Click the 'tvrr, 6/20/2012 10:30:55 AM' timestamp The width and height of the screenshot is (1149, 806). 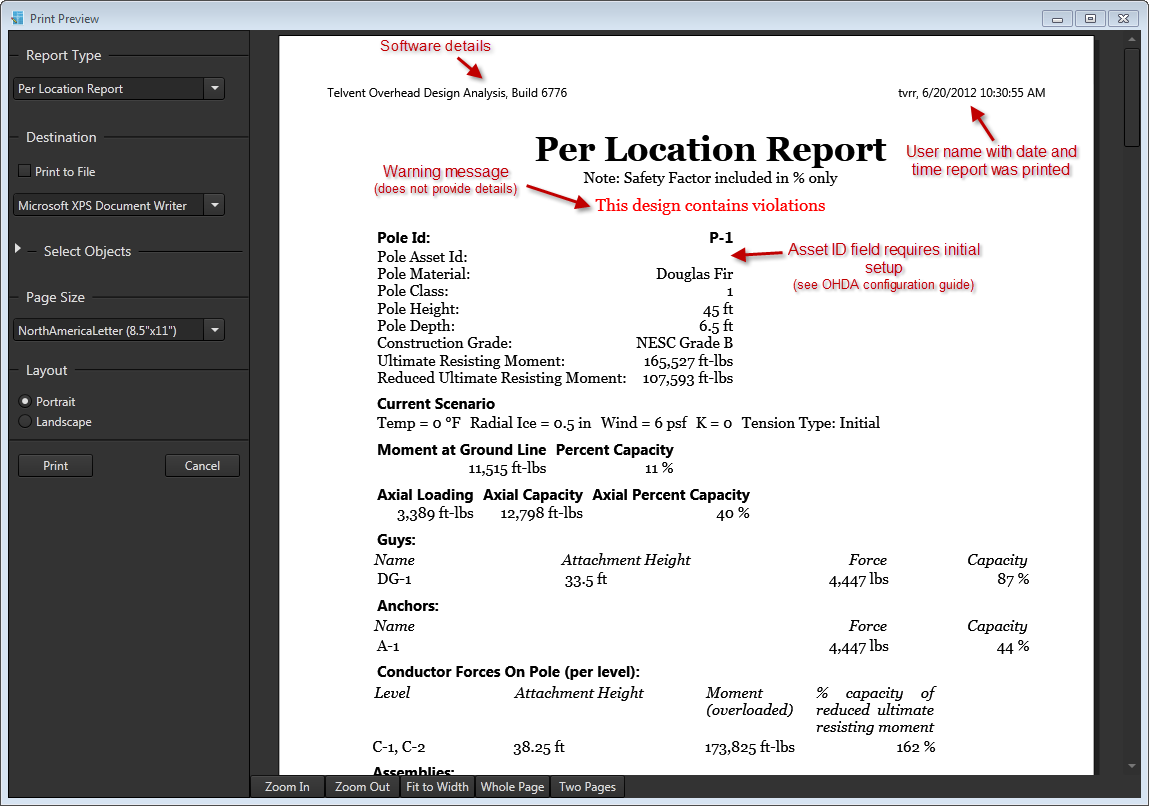point(972,93)
